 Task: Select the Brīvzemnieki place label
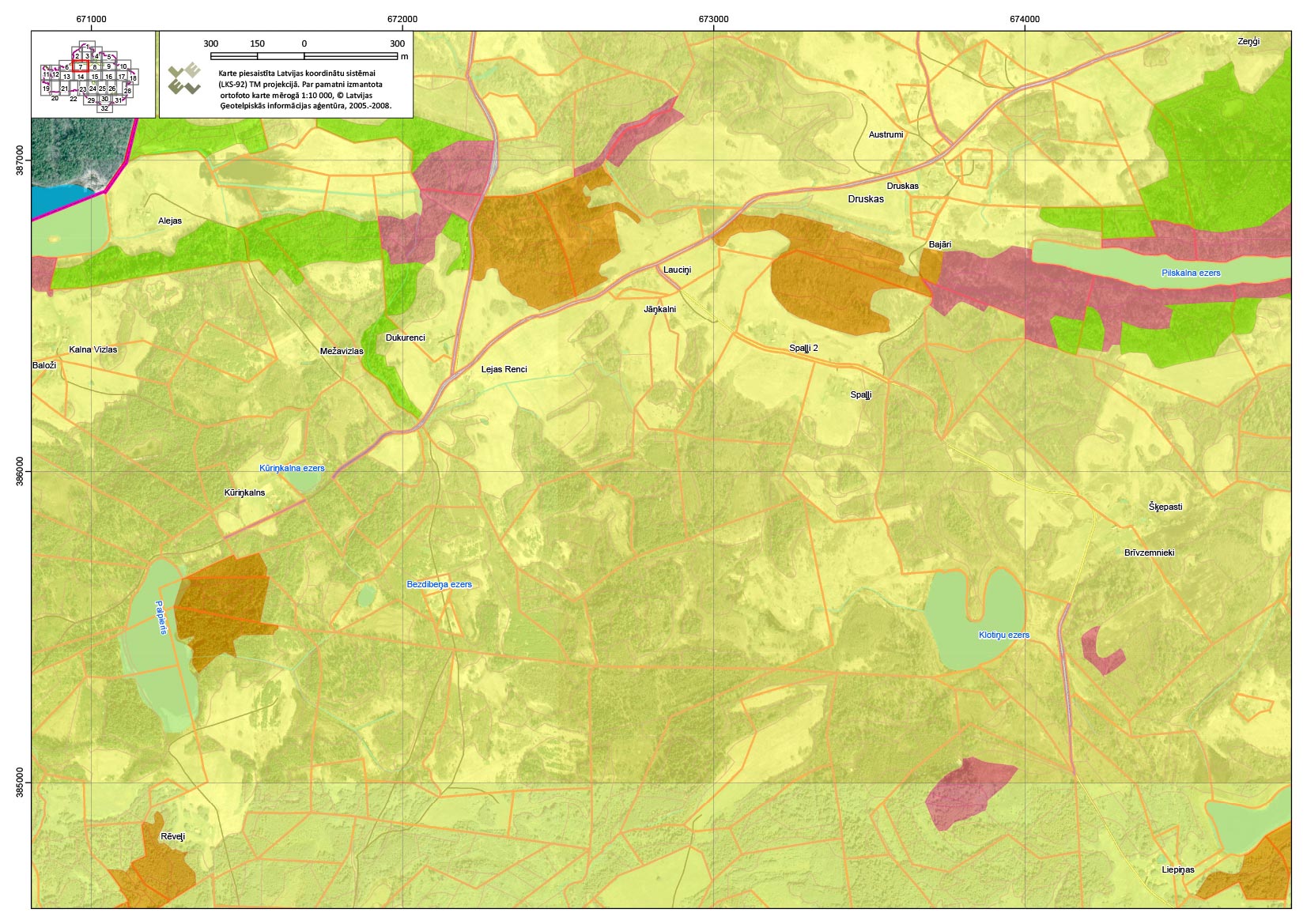click(x=1149, y=553)
